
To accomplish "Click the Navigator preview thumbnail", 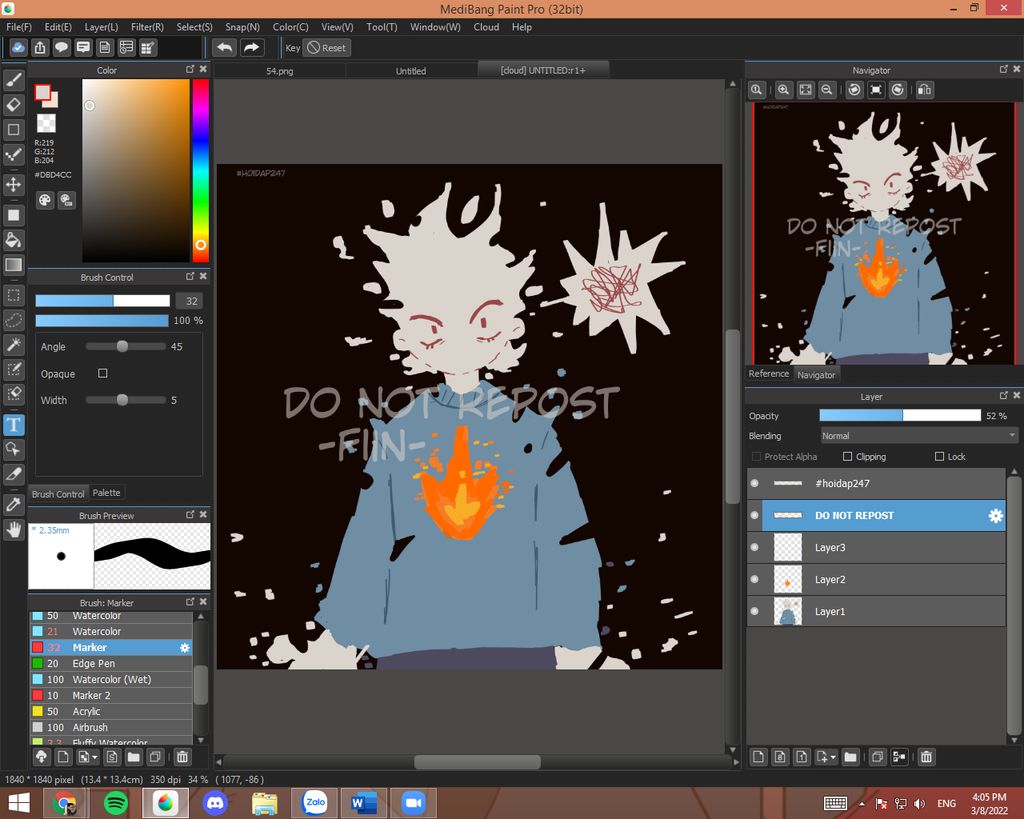I will pyautogui.click(x=884, y=233).
